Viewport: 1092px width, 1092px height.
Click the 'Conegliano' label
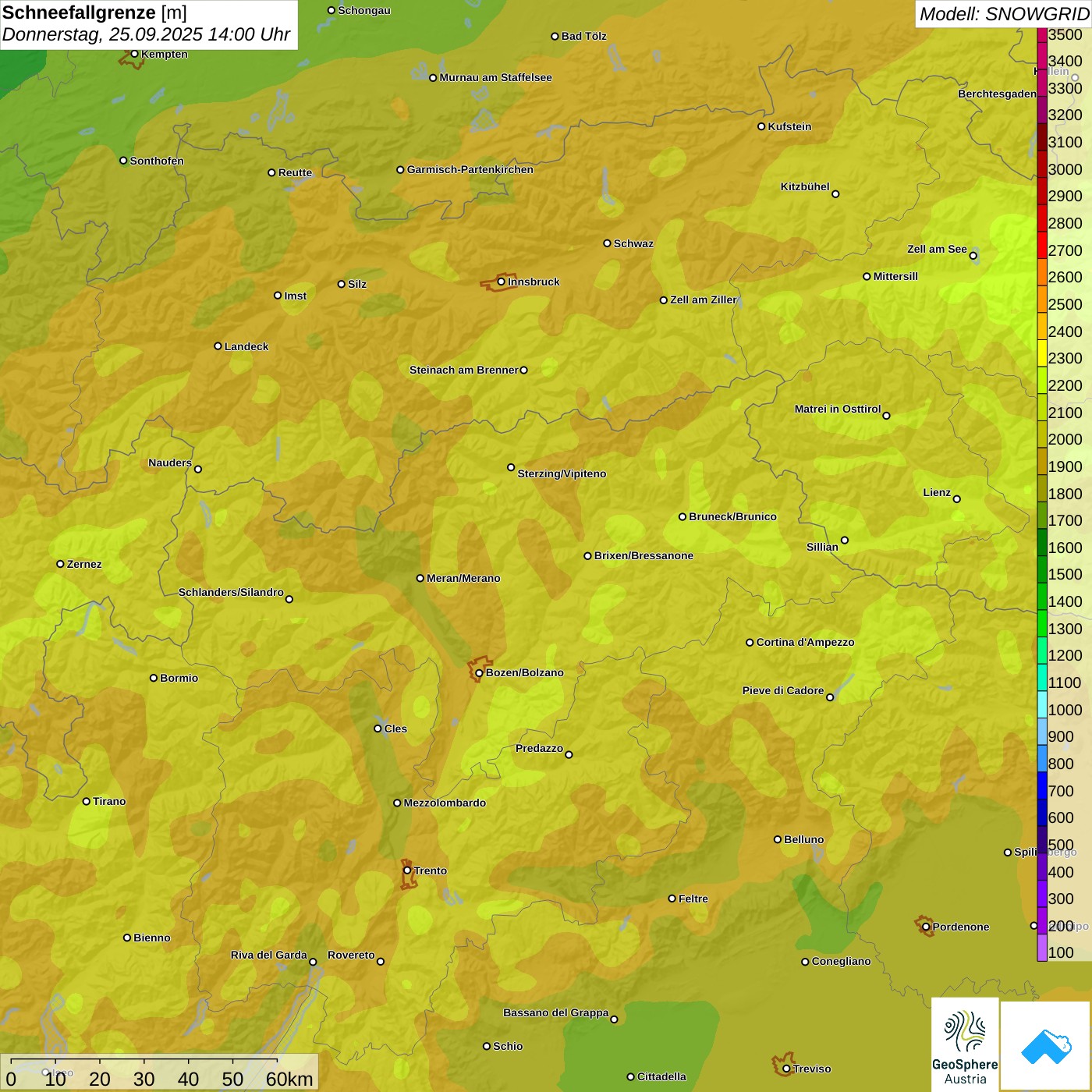pyautogui.click(x=841, y=961)
